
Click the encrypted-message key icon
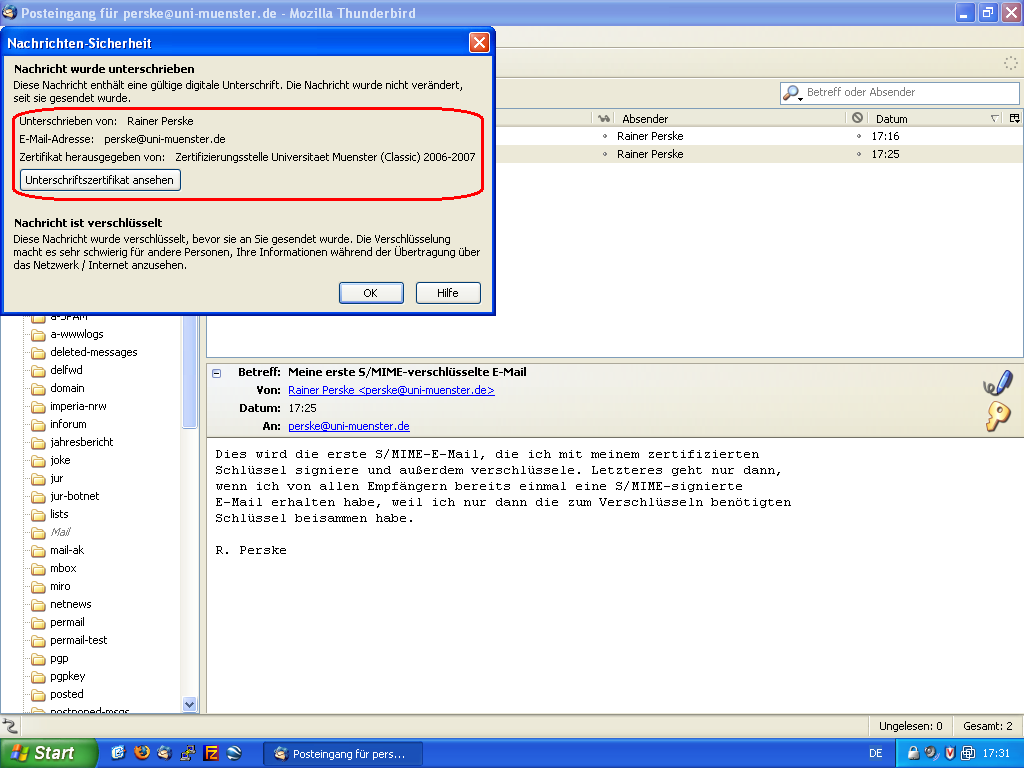997,416
